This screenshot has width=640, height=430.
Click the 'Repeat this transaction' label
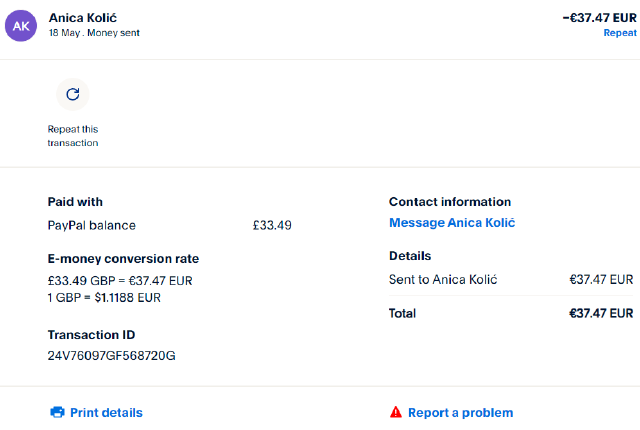(73, 136)
